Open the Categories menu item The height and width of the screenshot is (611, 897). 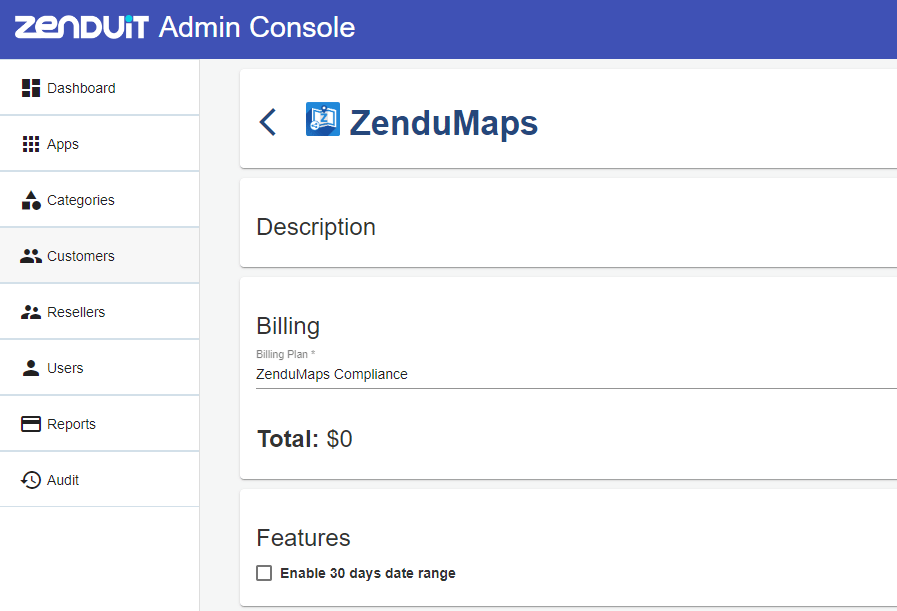coord(100,200)
